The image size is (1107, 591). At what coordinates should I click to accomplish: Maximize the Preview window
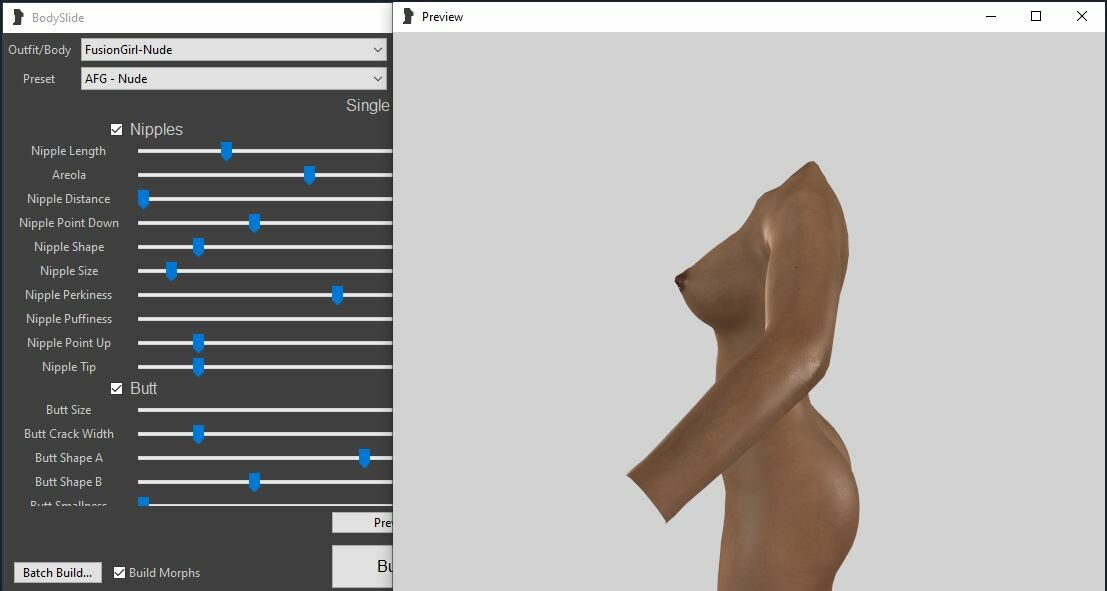point(1036,16)
